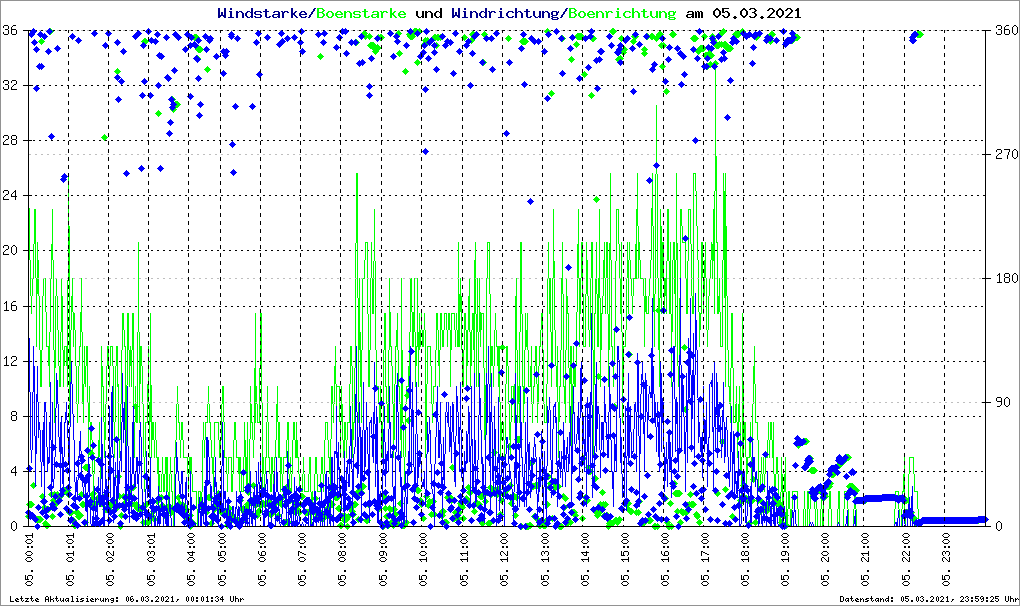Click the blue 'Windstarke' title label
The width and height of the screenshot is (1020, 606).
coord(264,13)
